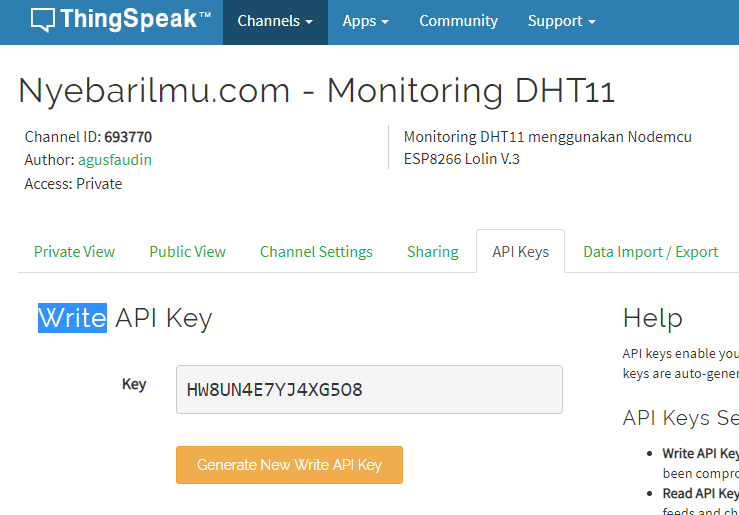The height and width of the screenshot is (515, 739).
Task: Click the Write API Key heading
Action: (125, 319)
